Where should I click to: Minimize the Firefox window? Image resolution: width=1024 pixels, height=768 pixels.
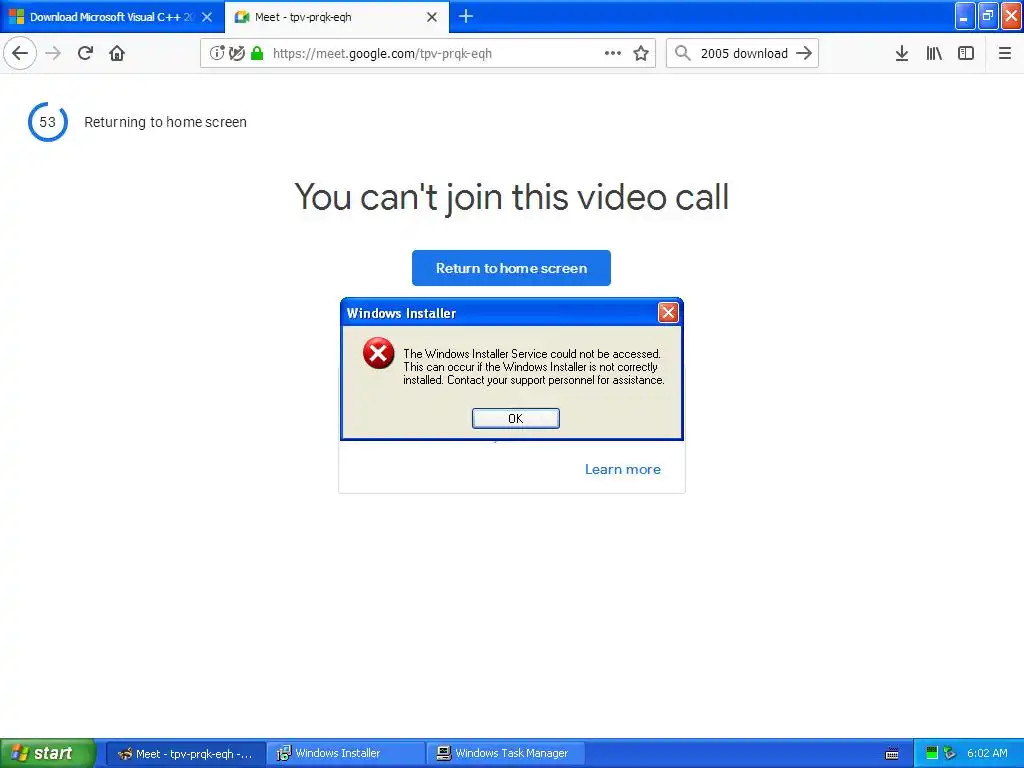[965, 16]
